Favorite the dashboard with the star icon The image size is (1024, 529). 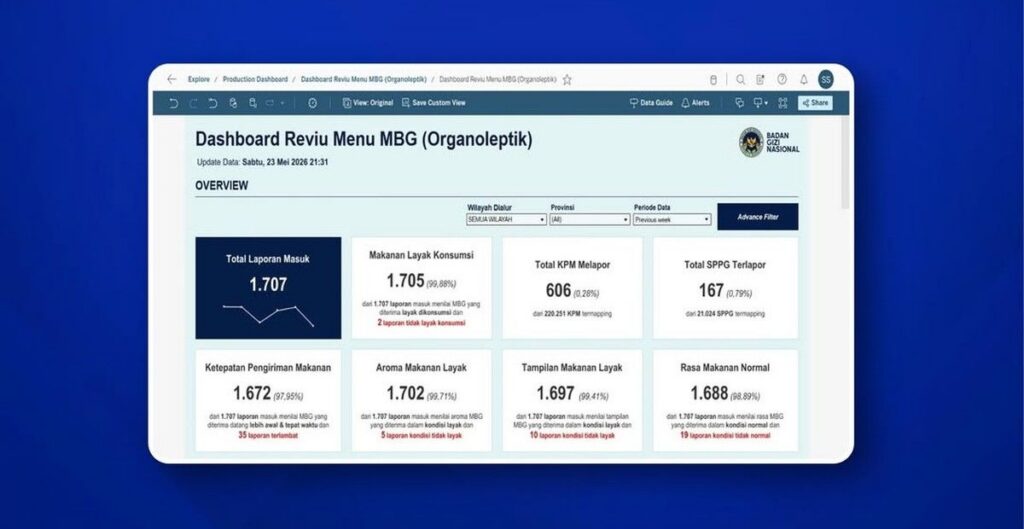(567, 80)
